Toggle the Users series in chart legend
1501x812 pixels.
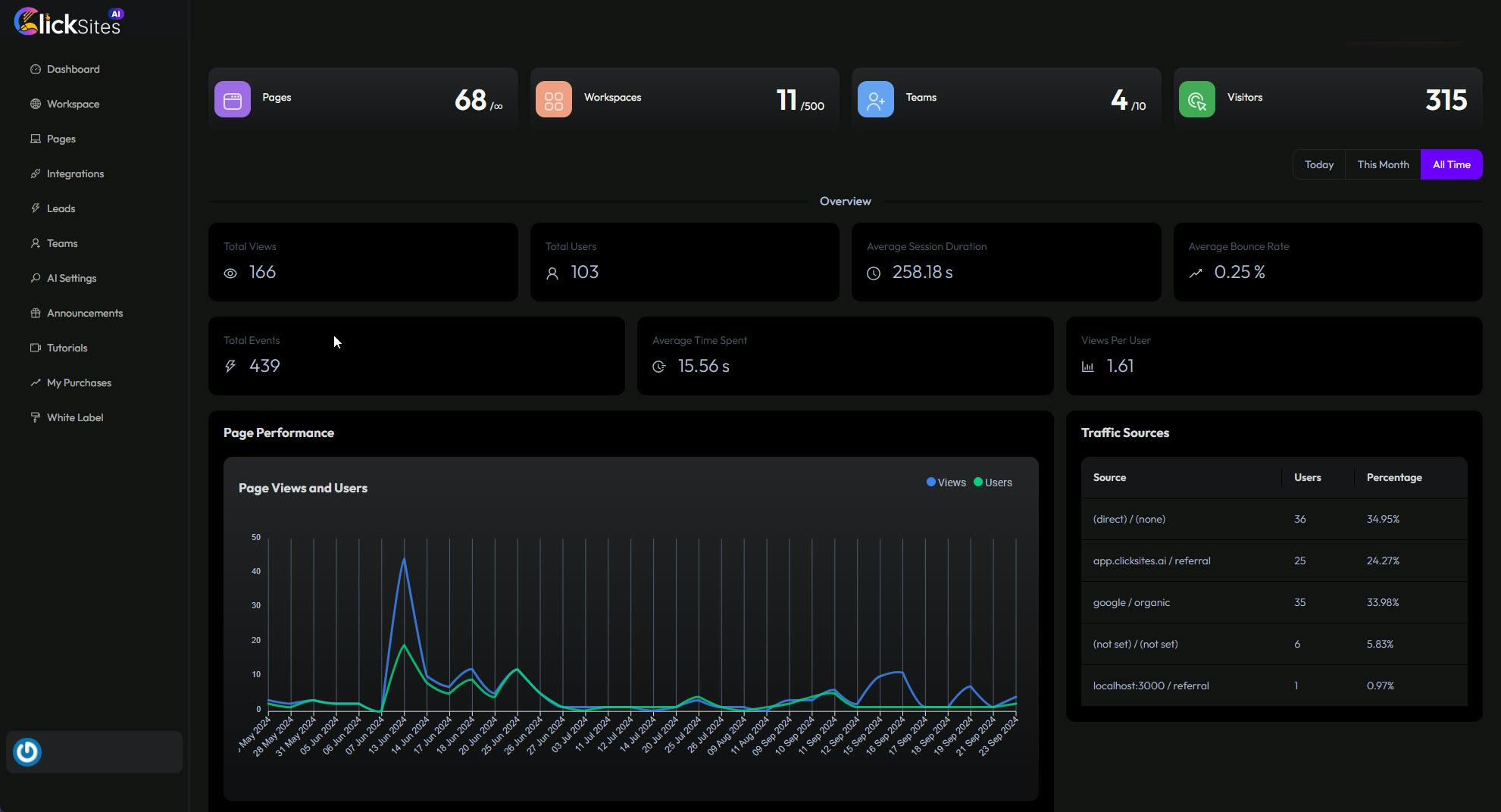click(x=993, y=483)
